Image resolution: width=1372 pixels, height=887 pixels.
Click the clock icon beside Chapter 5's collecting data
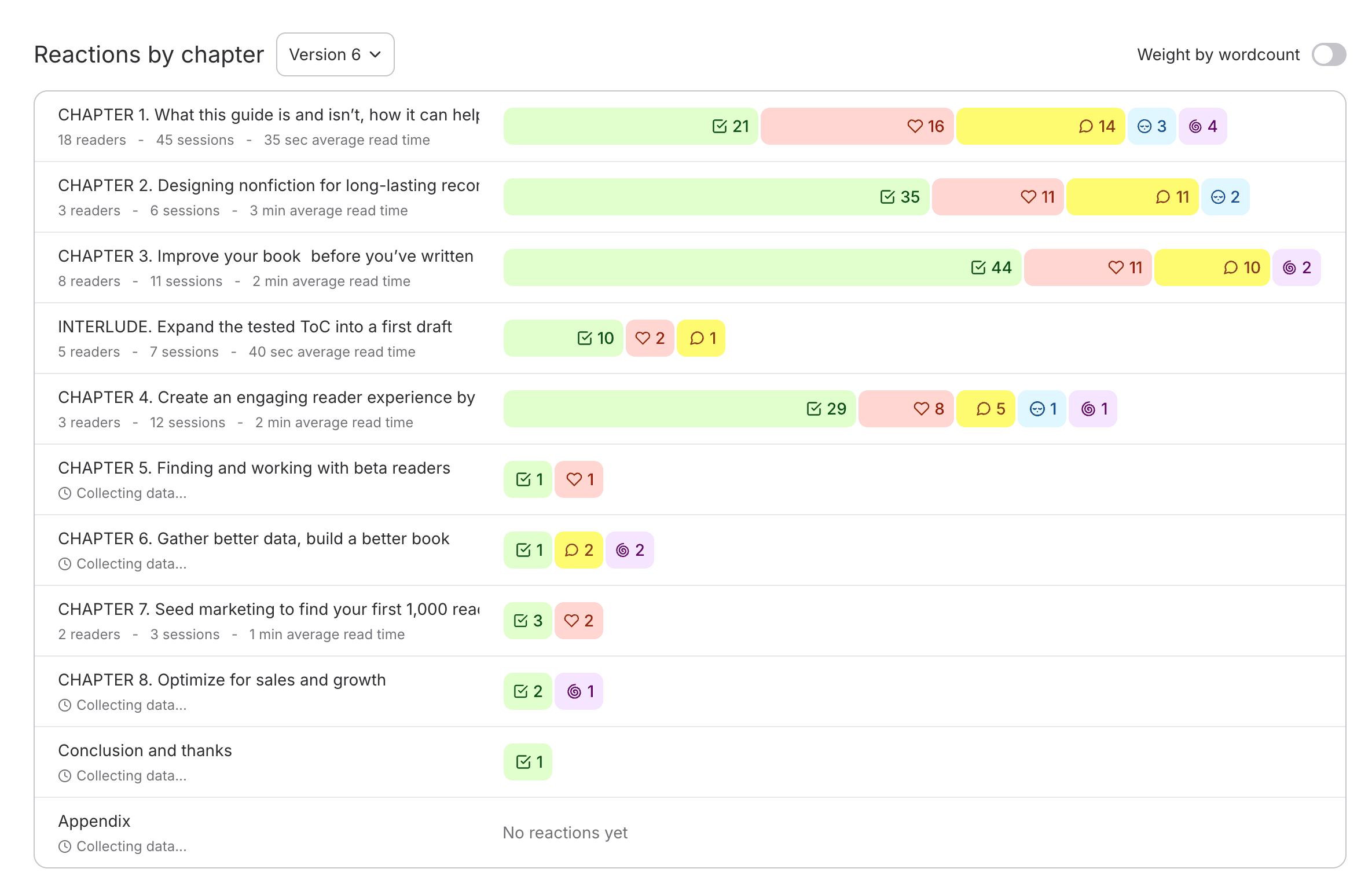click(64, 493)
